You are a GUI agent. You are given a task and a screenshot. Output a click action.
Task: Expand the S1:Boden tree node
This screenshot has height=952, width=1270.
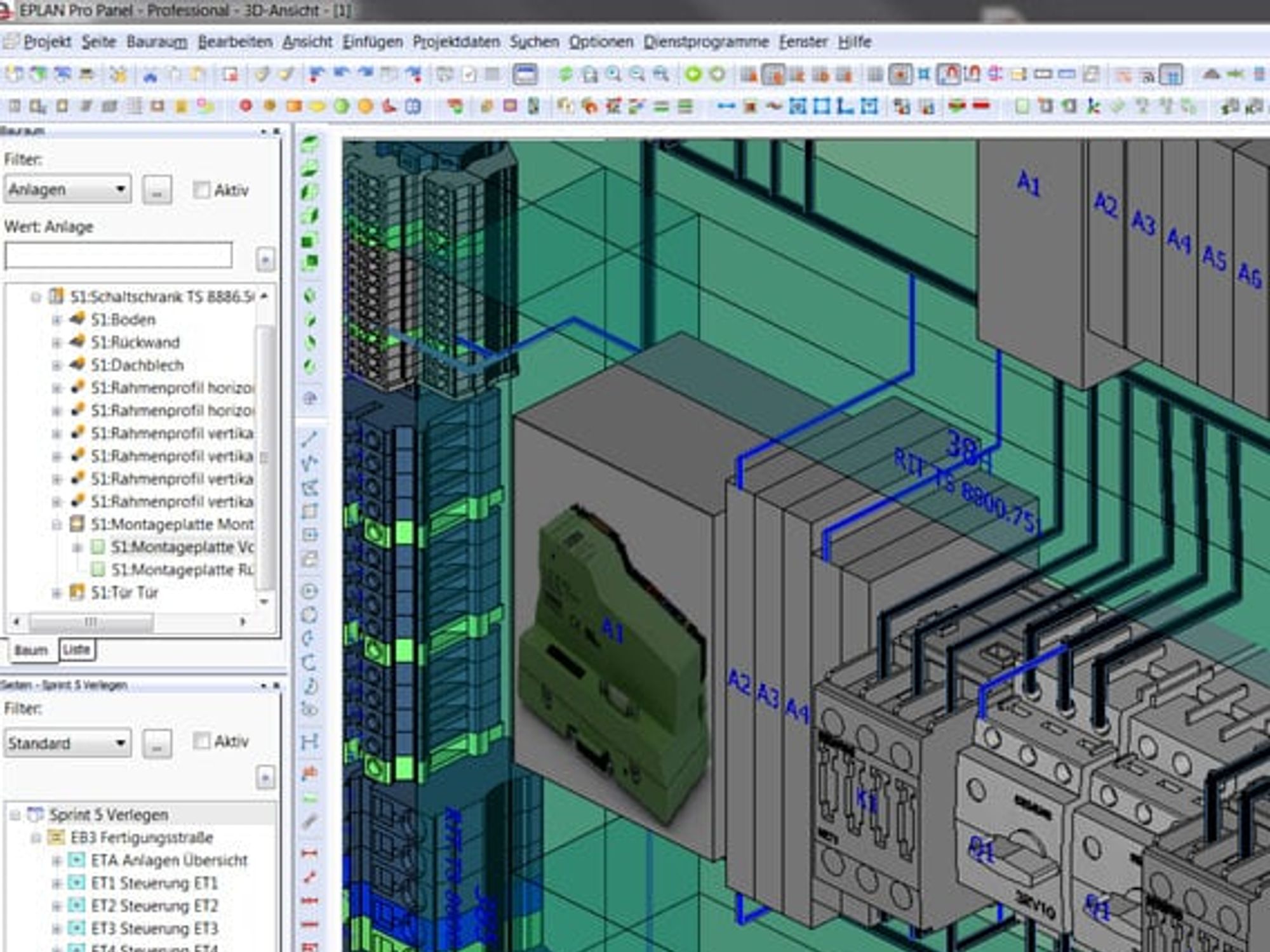(x=57, y=320)
